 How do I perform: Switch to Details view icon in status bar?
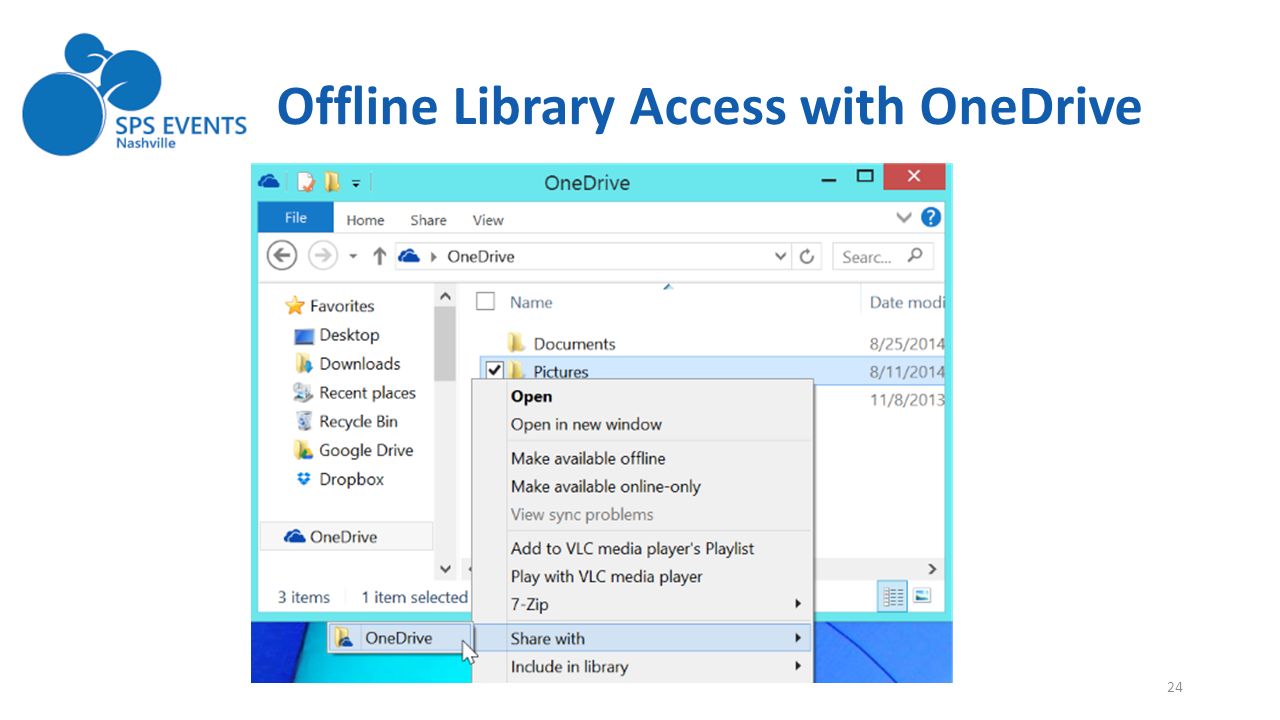[893, 597]
